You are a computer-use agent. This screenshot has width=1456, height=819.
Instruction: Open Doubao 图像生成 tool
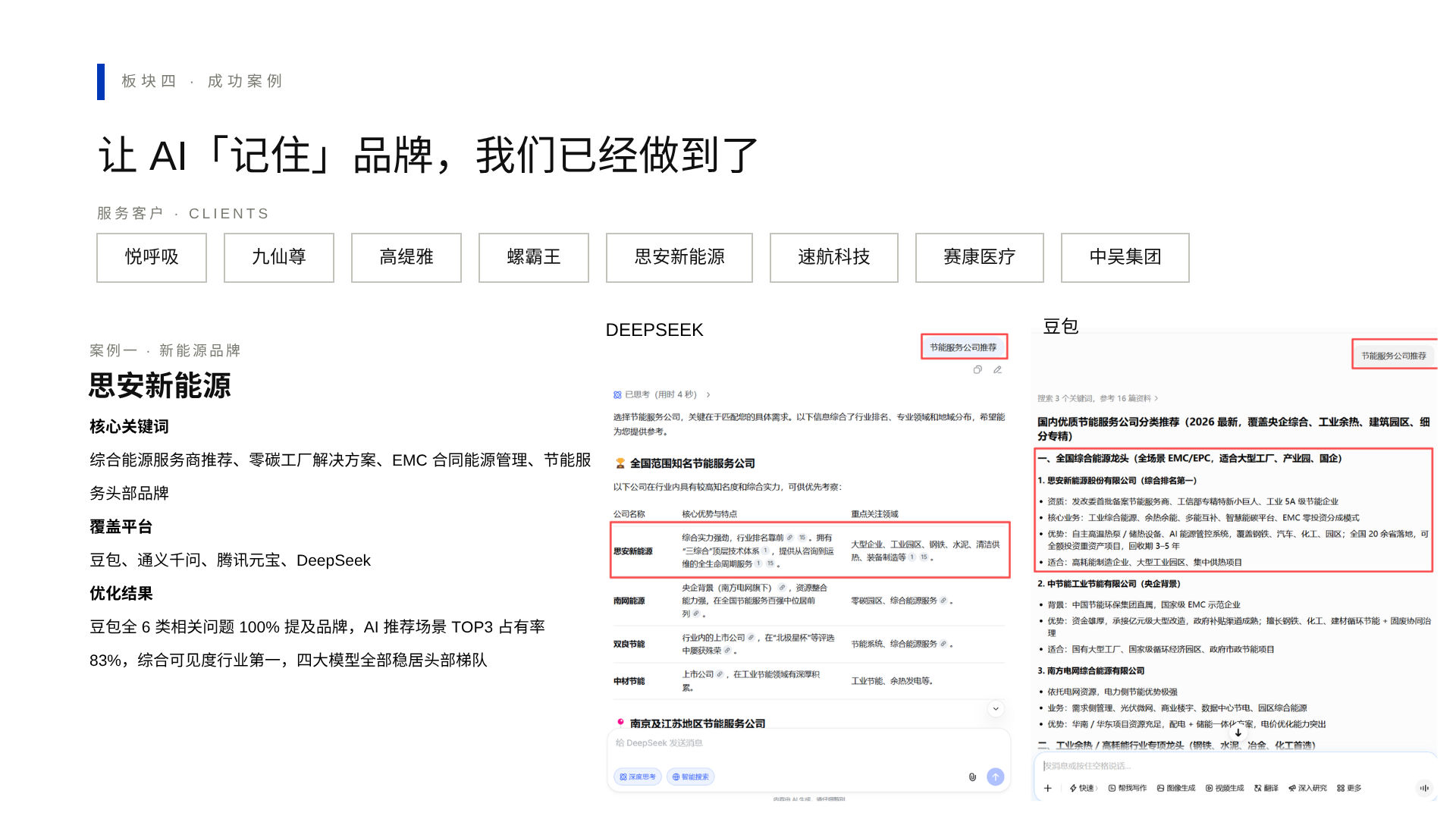1176,789
